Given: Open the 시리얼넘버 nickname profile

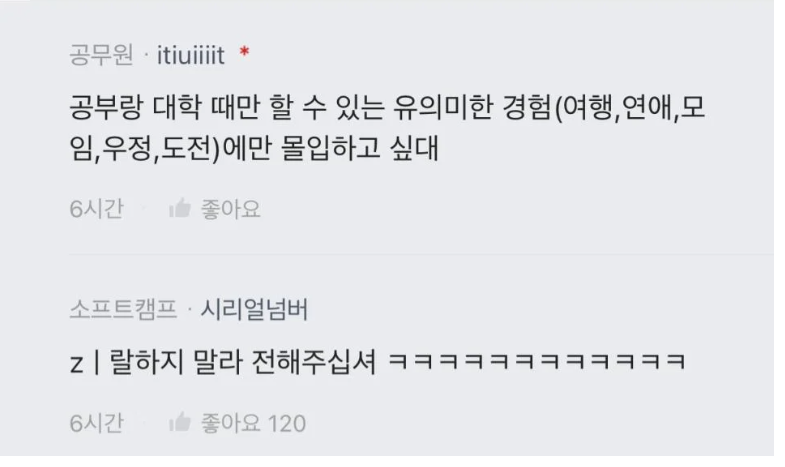Looking at the screenshot, I should pos(254,309).
